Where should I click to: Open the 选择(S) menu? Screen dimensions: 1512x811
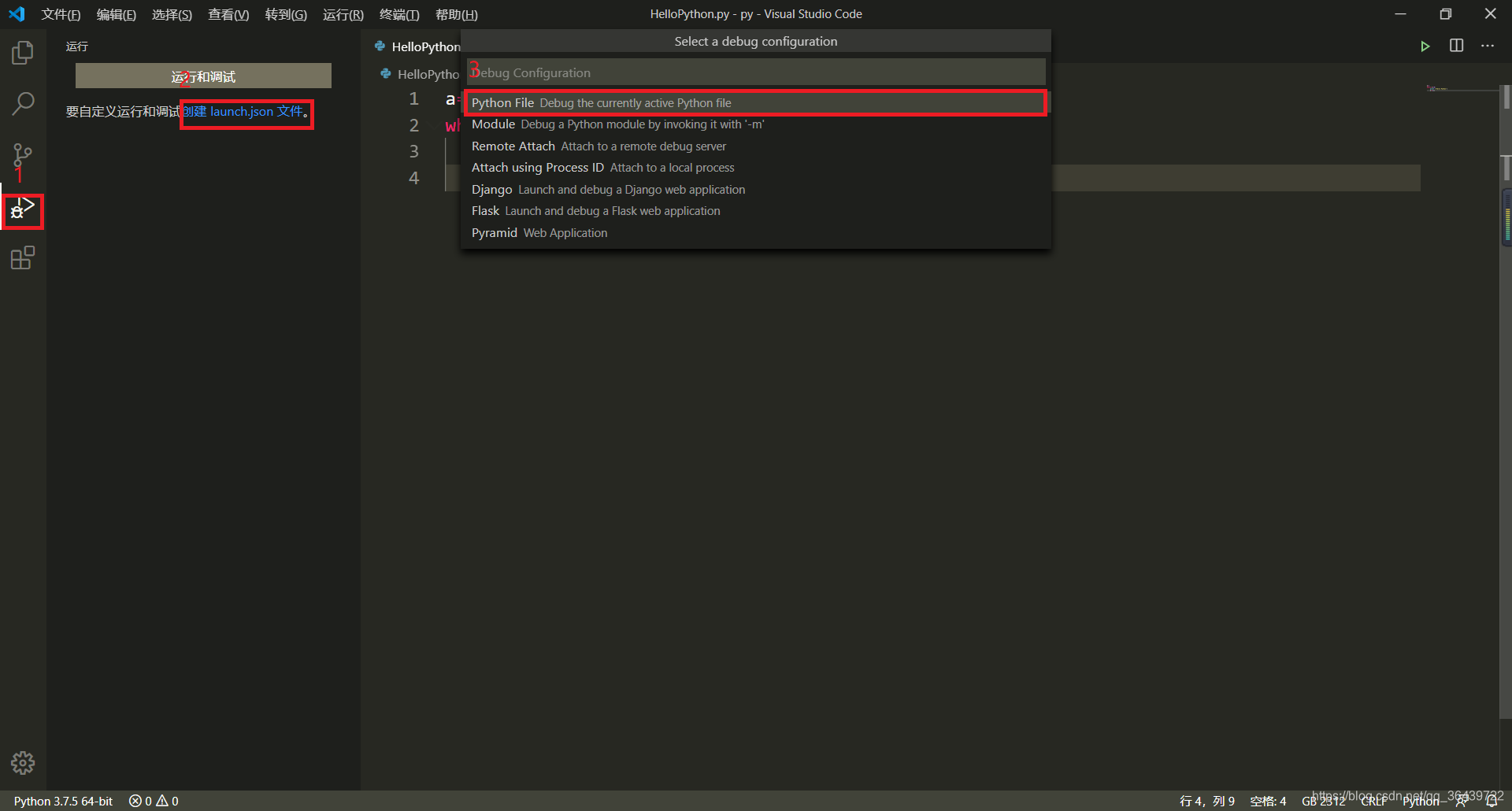tap(172, 14)
